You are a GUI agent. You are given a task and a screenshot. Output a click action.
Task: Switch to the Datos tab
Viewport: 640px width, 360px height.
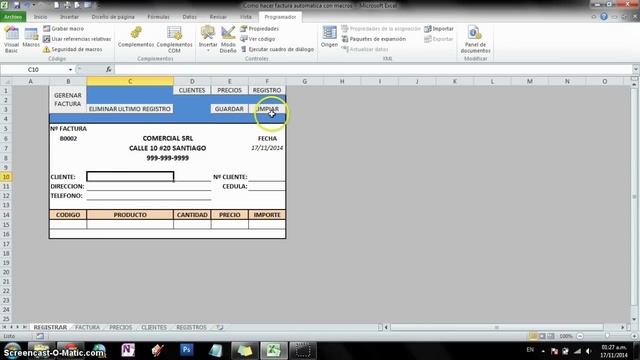(189, 17)
